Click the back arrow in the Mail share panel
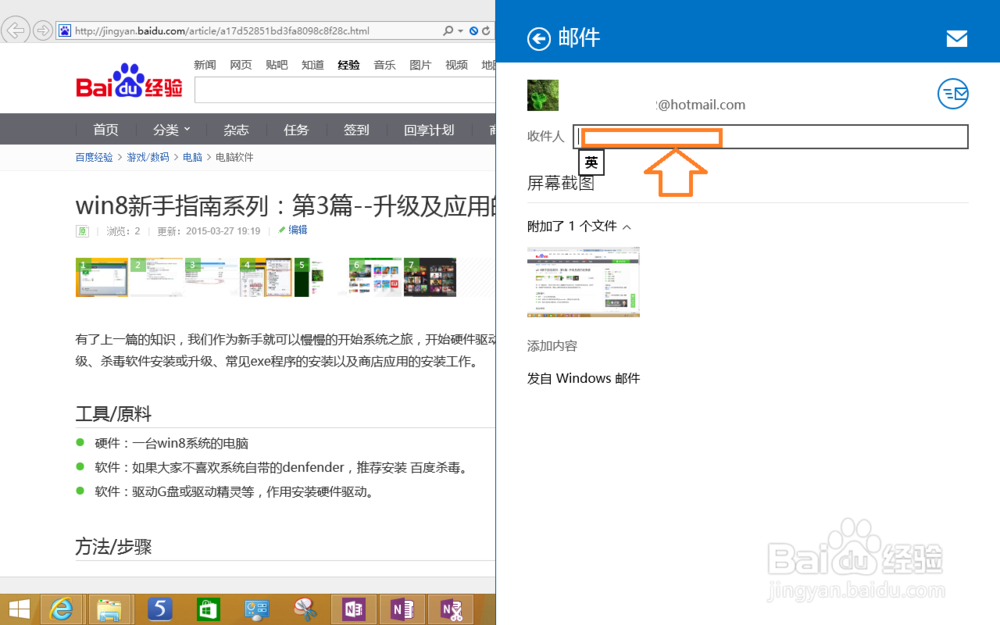 pyautogui.click(x=539, y=39)
